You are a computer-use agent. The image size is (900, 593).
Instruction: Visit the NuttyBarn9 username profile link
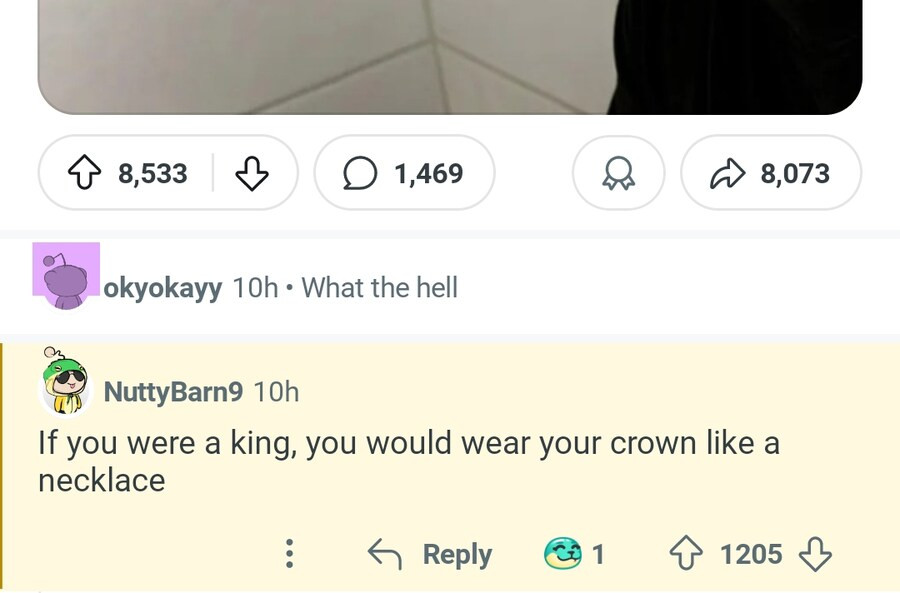click(x=173, y=391)
